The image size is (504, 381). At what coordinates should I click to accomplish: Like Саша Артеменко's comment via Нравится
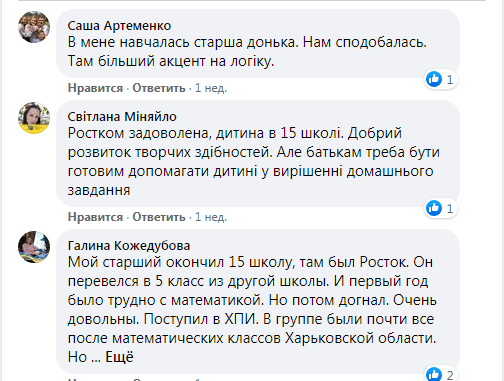tap(95, 88)
